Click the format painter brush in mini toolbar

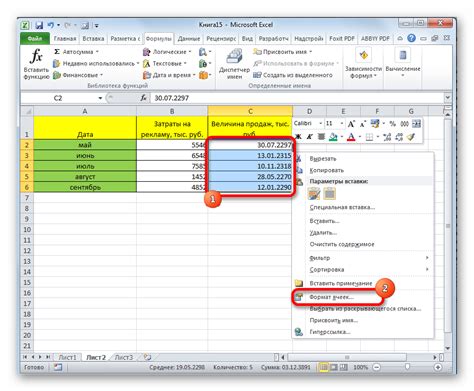411,137
